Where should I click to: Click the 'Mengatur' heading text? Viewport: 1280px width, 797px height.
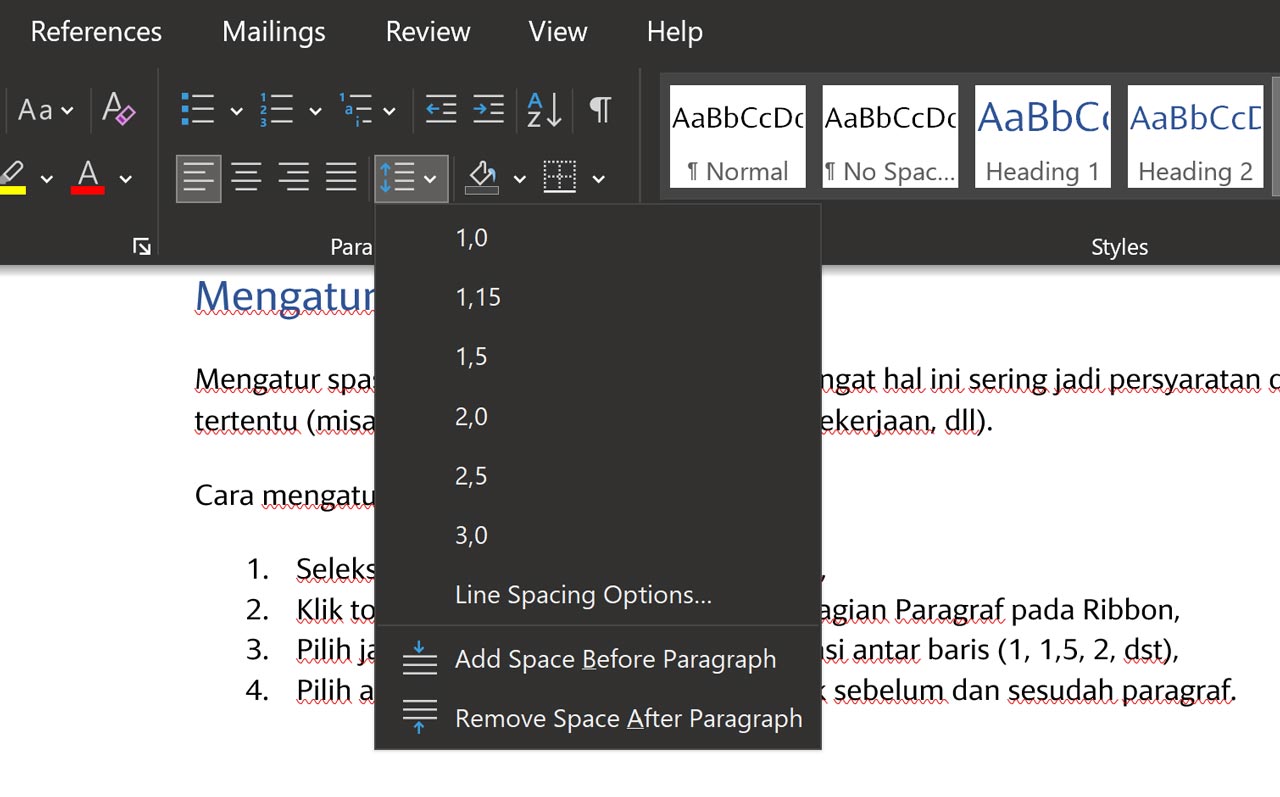click(285, 296)
